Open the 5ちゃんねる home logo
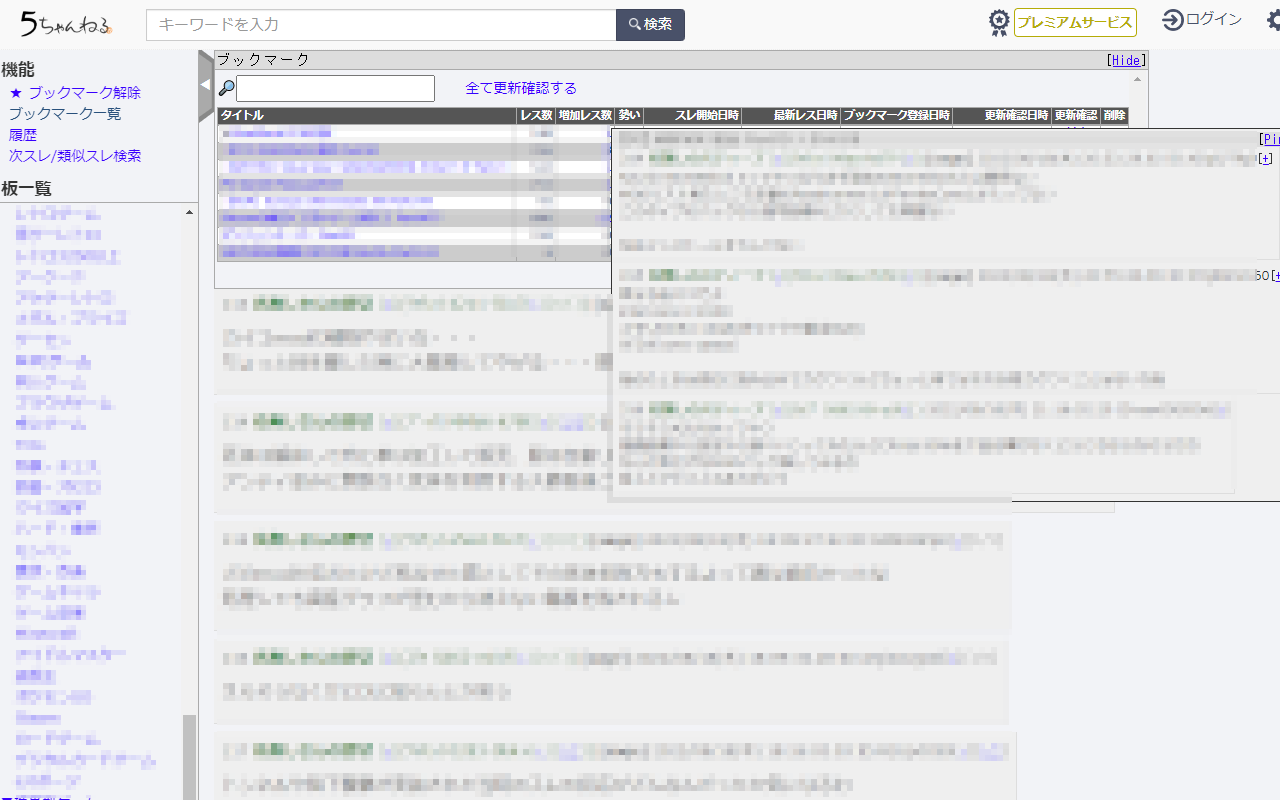 (x=66, y=22)
